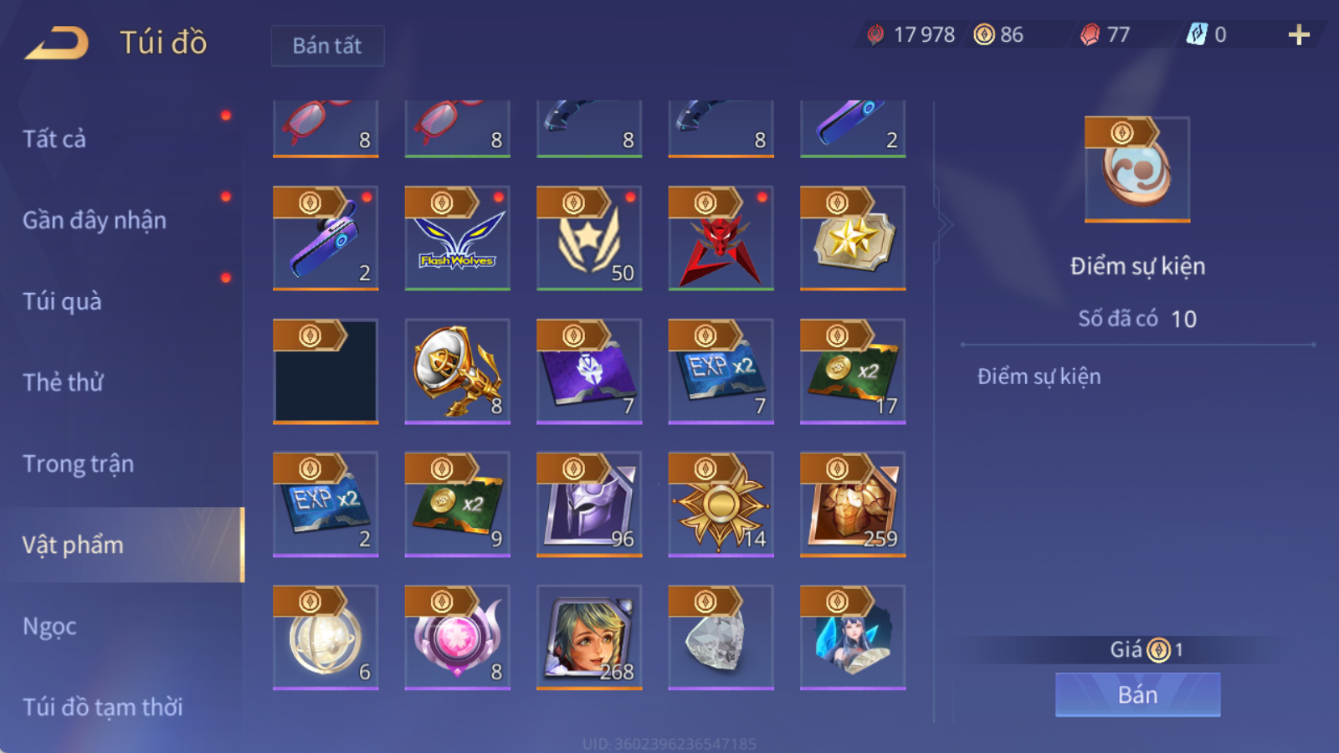Add currency with the plus icon
The height and width of the screenshot is (753, 1339).
click(1299, 35)
